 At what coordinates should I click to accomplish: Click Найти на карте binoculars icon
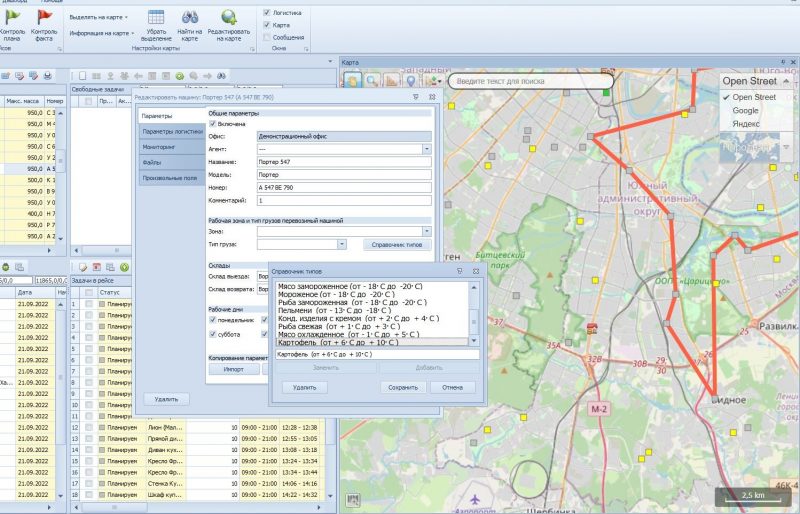[x=190, y=17]
